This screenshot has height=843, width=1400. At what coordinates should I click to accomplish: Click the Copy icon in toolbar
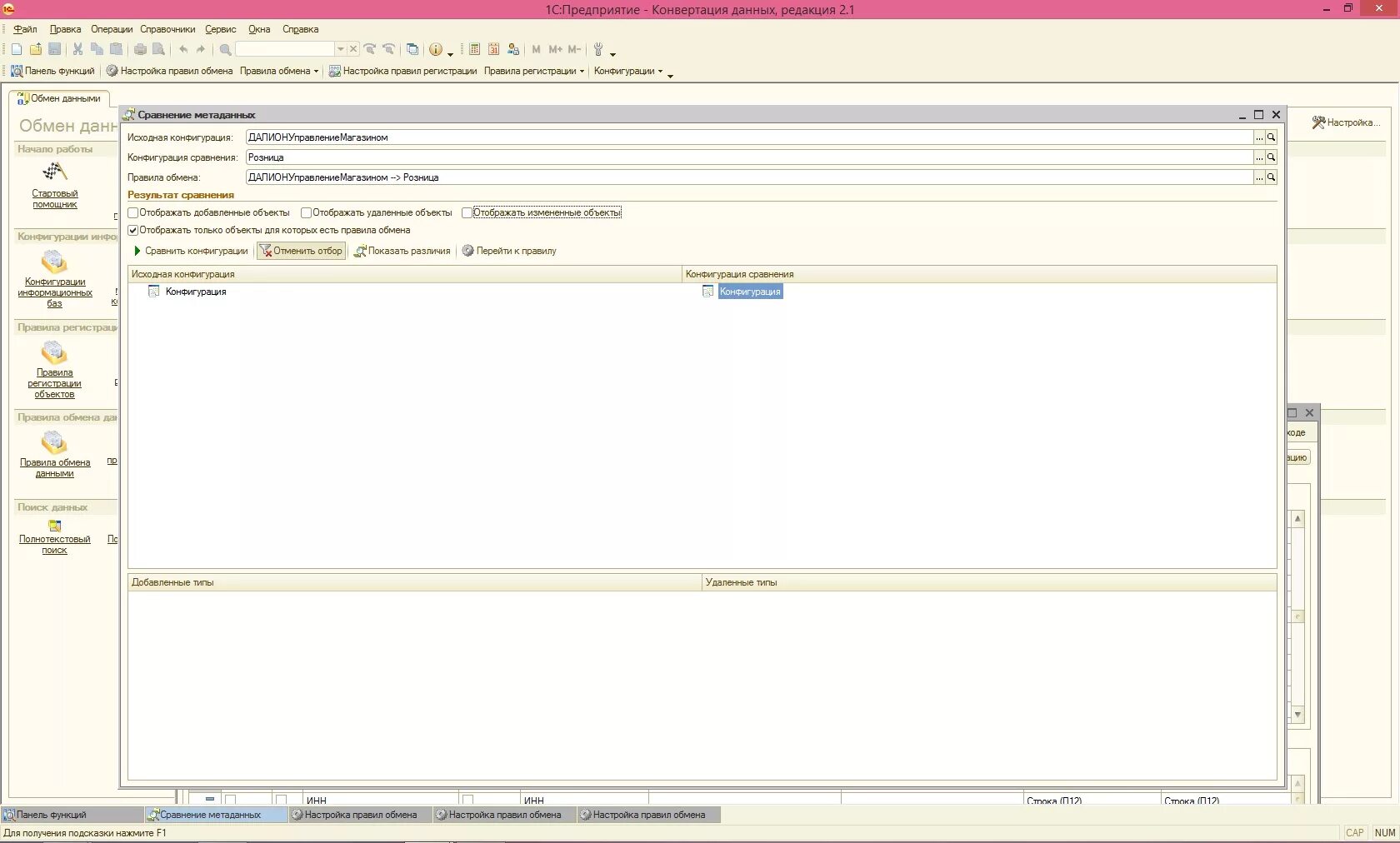[97, 49]
